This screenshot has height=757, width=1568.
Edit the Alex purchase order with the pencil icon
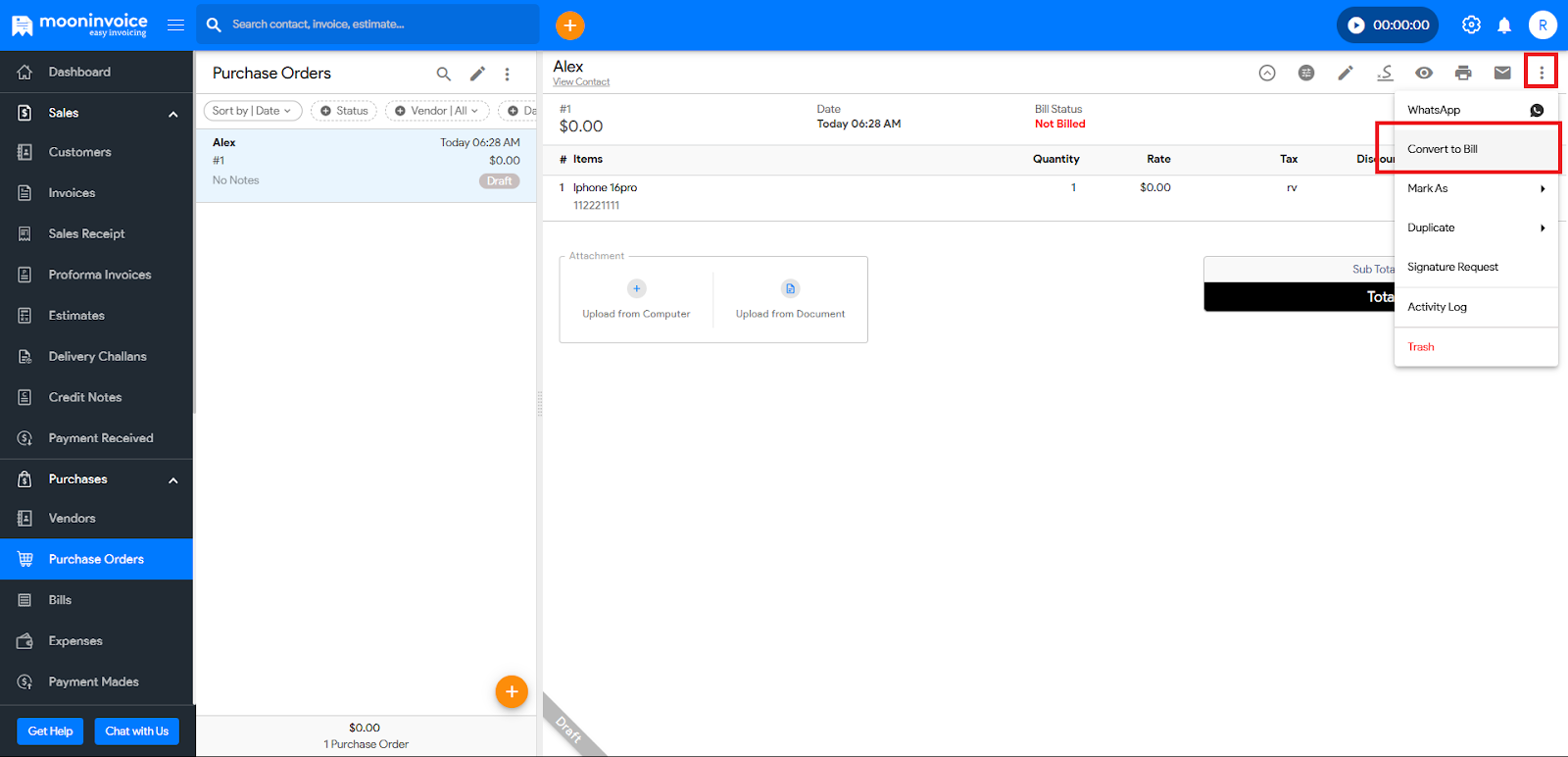(x=1346, y=73)
